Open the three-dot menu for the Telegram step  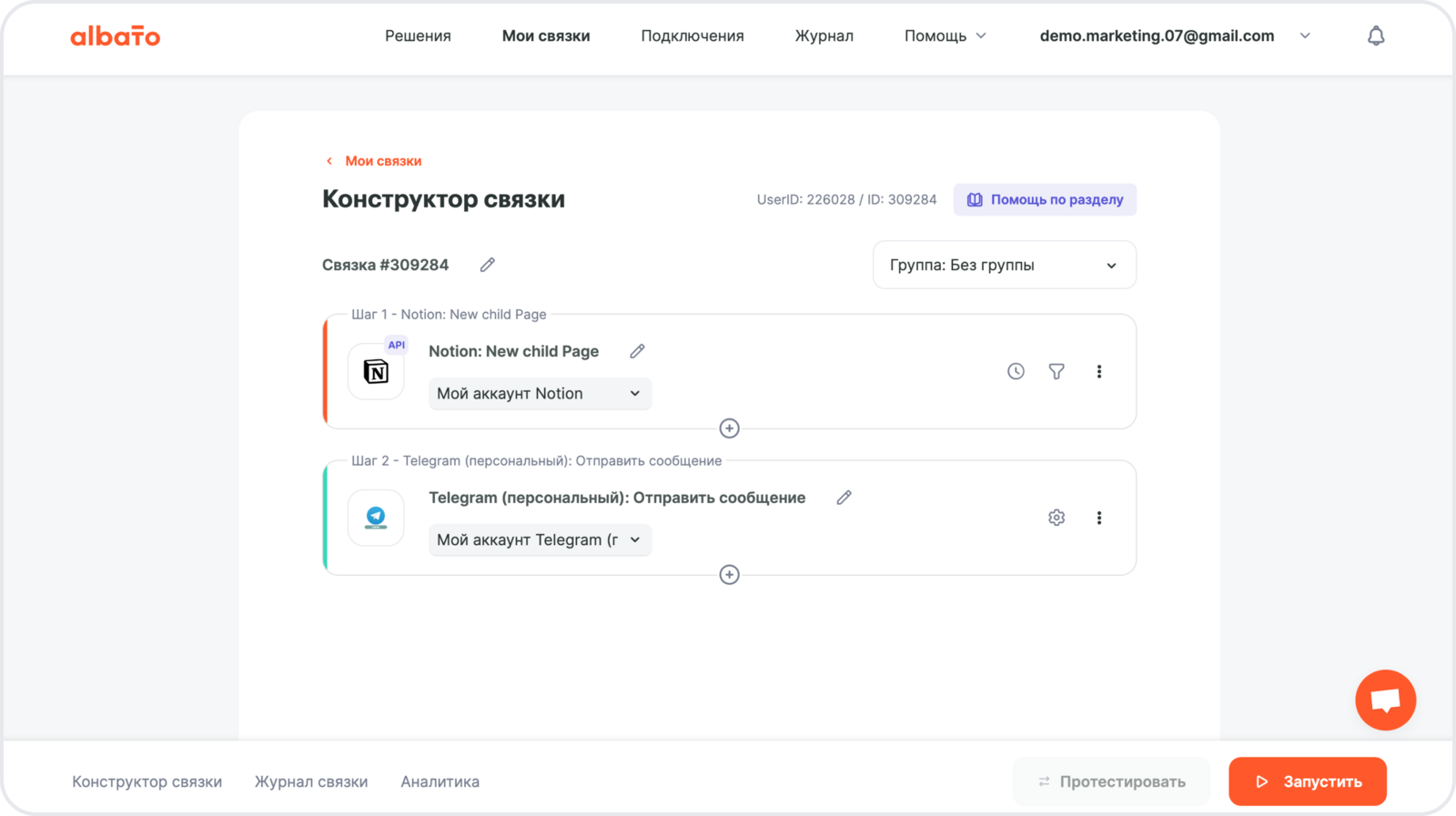tap(1099, 518)
